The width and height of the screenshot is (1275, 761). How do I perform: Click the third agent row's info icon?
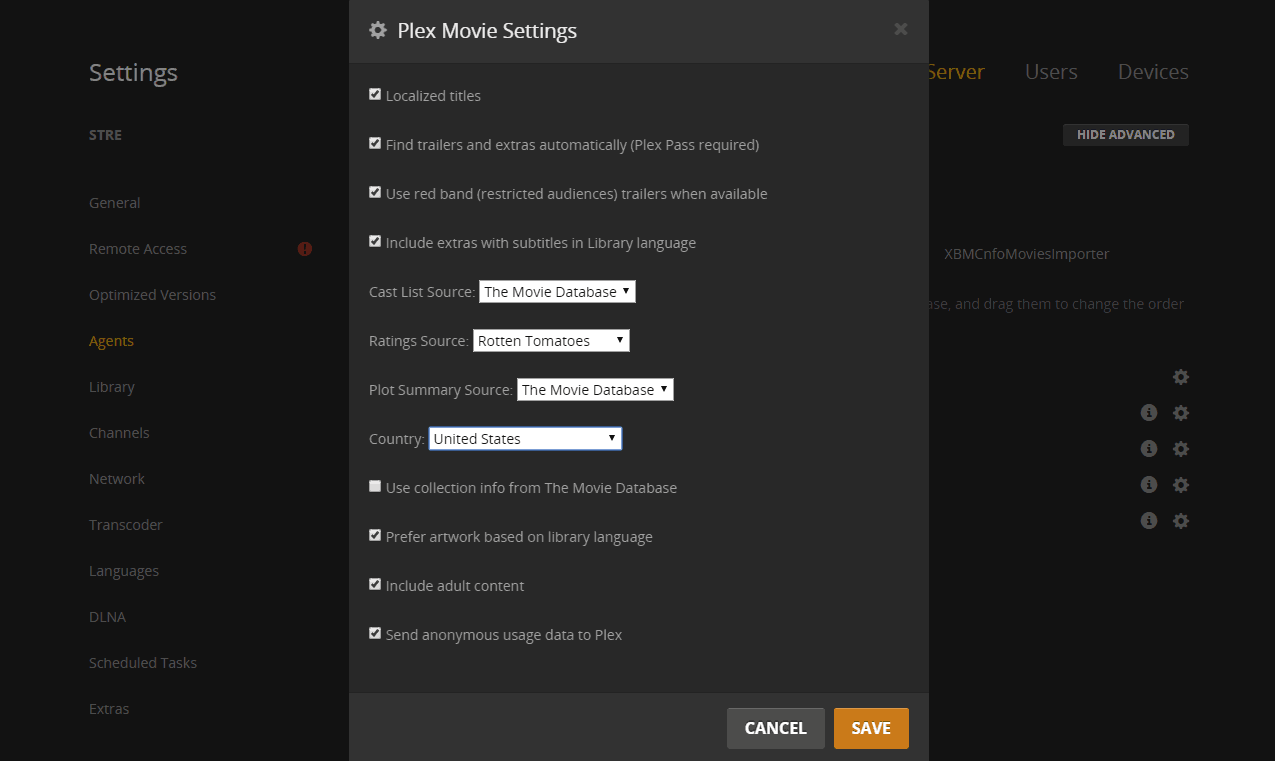[x=1149, y=449]
